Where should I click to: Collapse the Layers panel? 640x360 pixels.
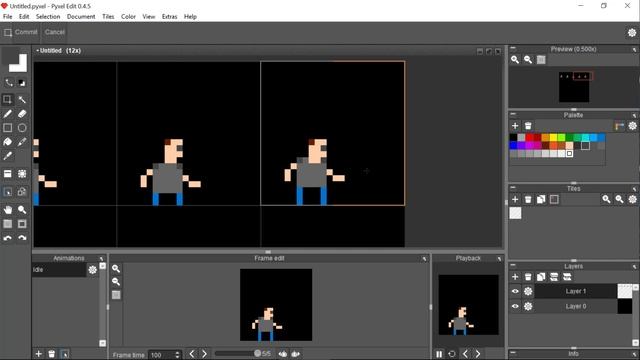pyautogui.click(x=513, y=265)
